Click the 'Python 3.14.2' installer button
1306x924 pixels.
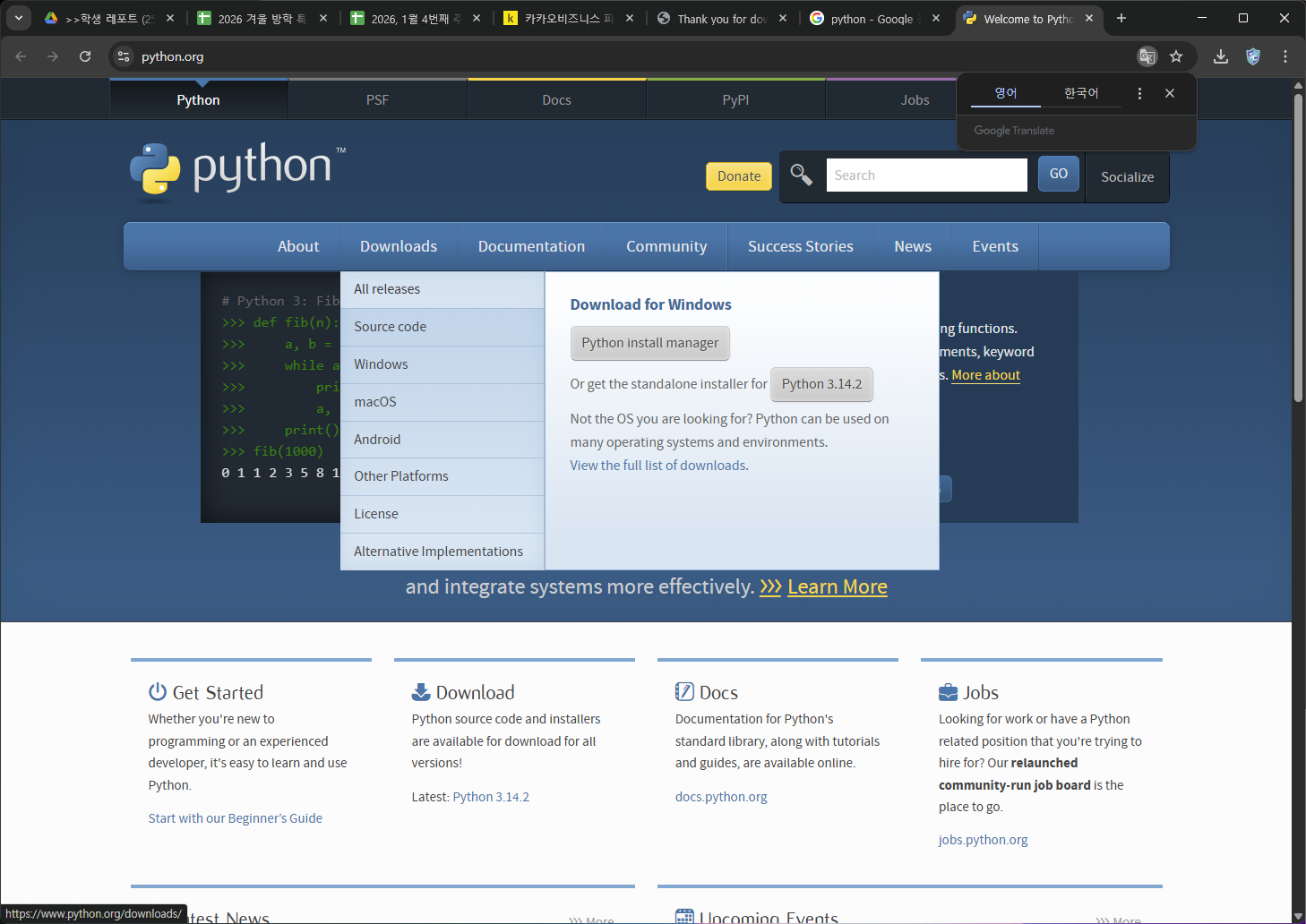pyautogui.click(x=821, y=384)
